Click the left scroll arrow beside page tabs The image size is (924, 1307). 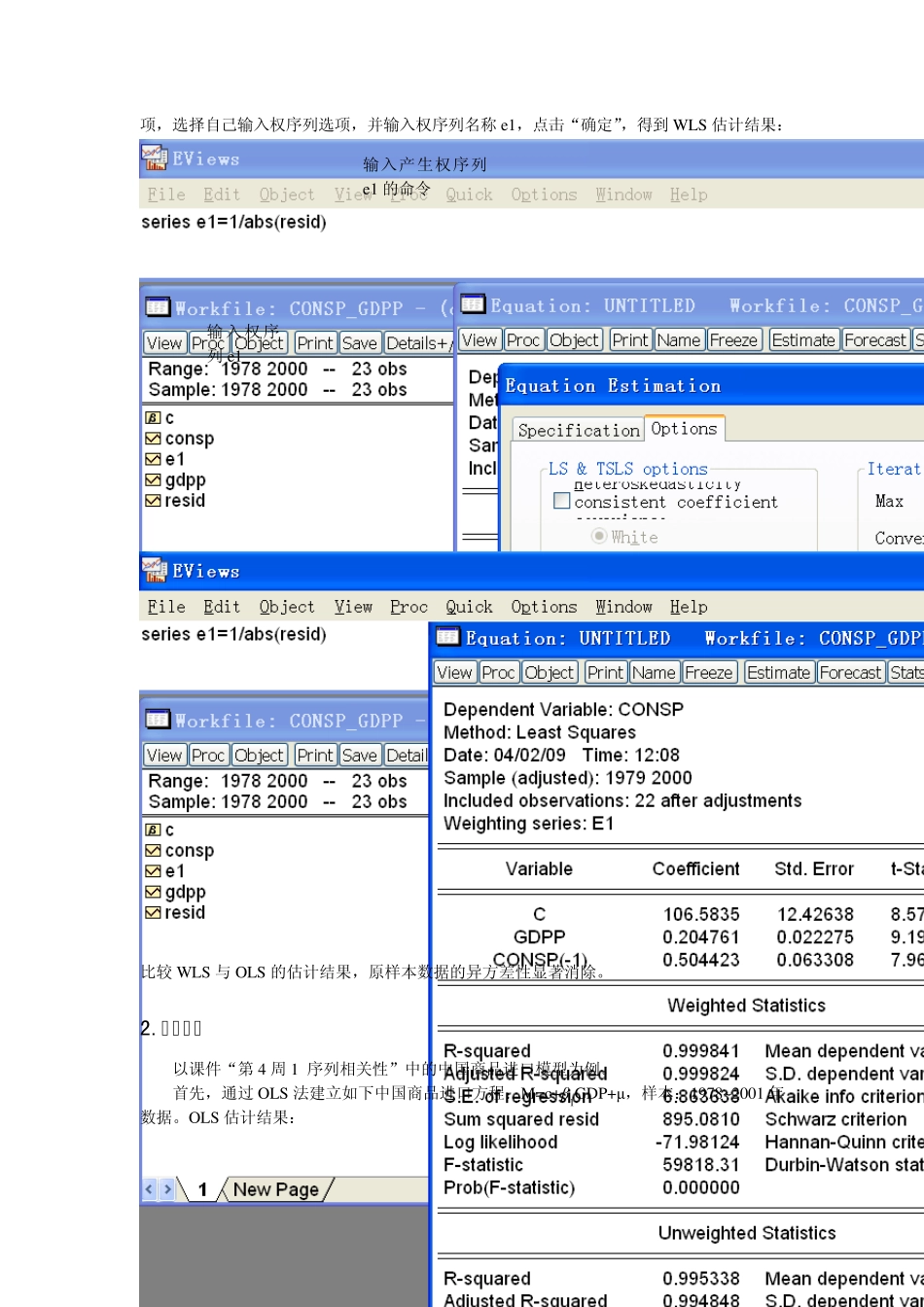pos(150,1189)
